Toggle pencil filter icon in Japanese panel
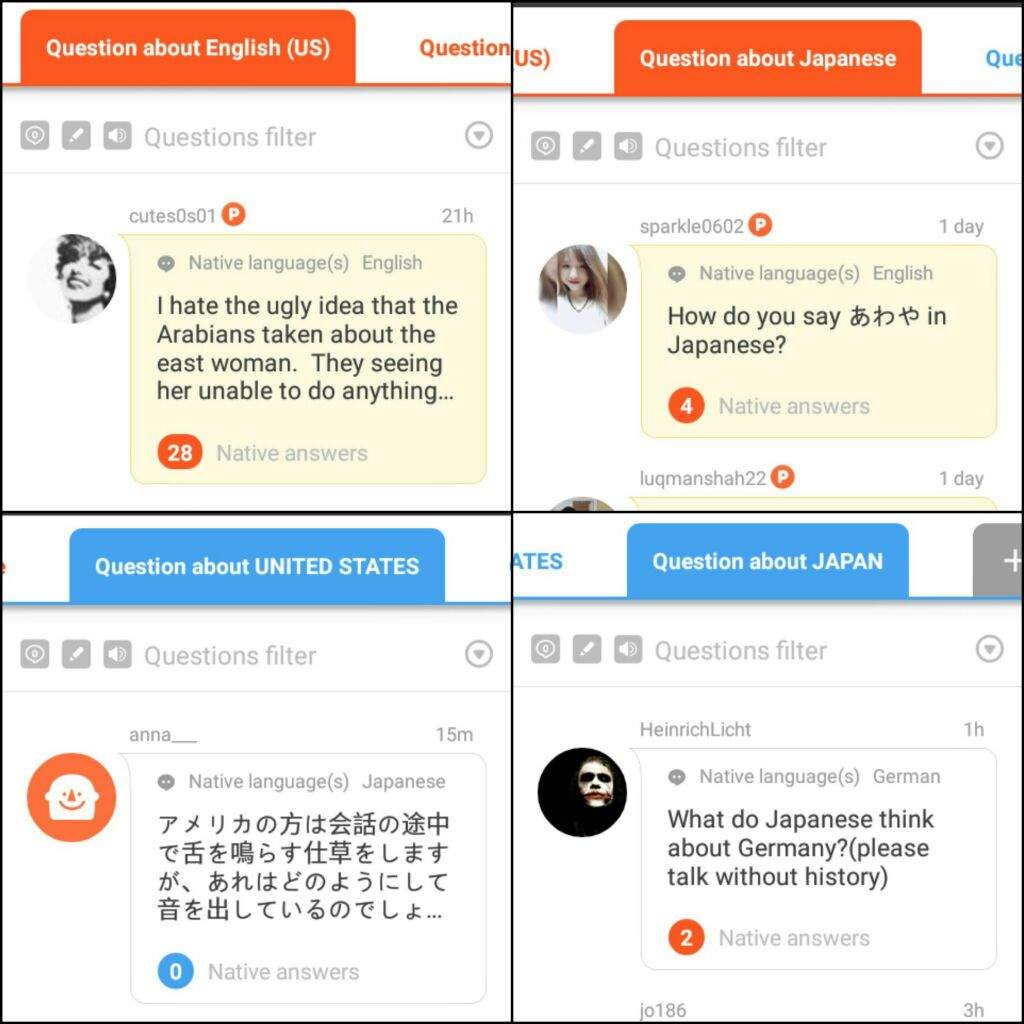Image resolution: width=1024 pixels, height=1024 pixels. pos(586,146)
